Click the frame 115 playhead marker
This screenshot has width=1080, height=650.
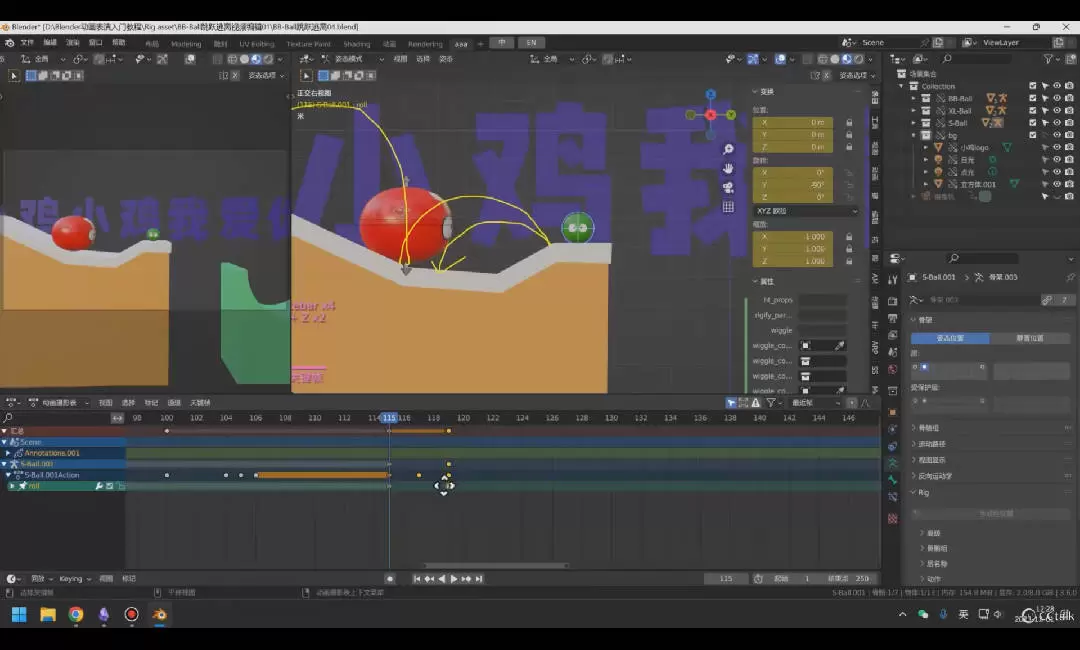[x=389, y=418]
